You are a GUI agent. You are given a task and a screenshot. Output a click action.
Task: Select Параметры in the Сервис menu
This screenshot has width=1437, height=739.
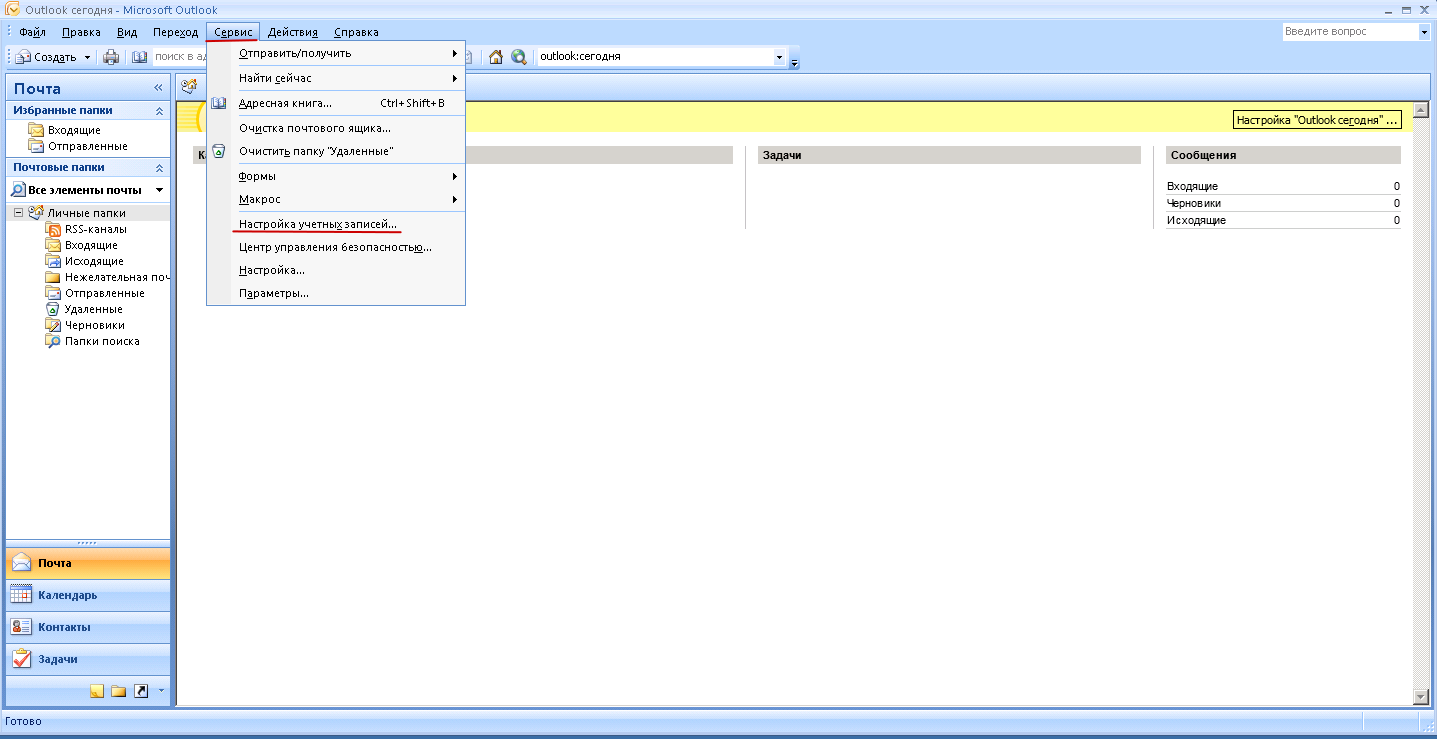click(x=273, y=293)
